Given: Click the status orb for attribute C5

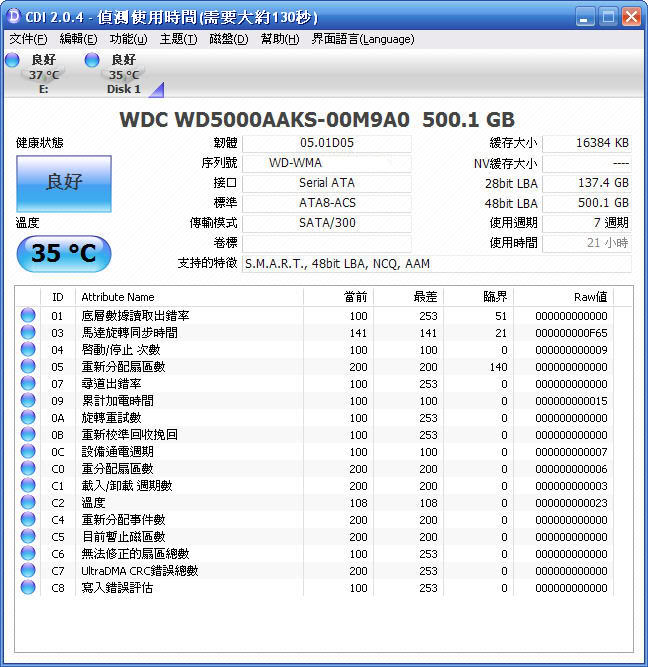Looking at the screenshot, I should tap(28, 536).
